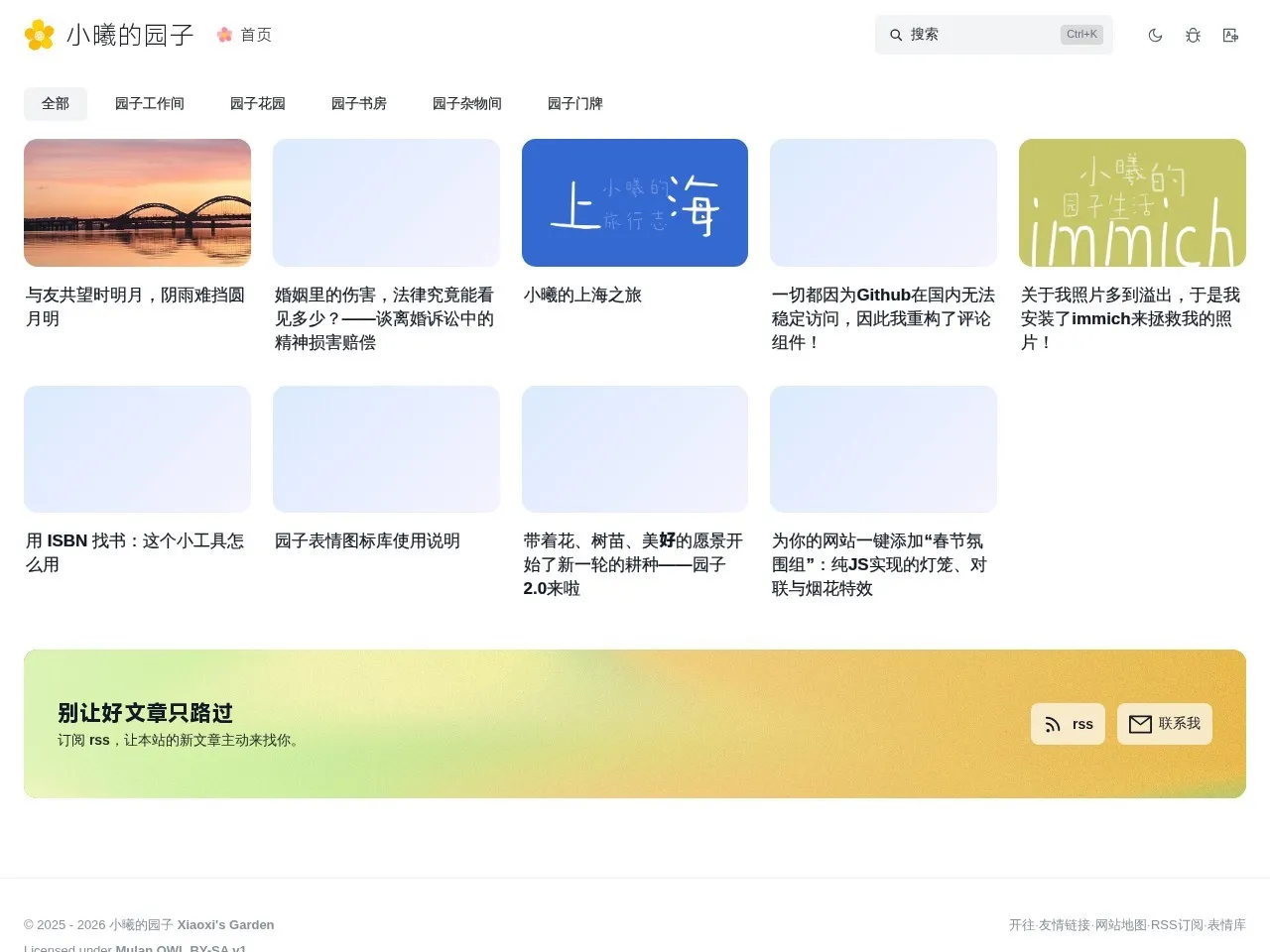This screenshot has width=1270, height=952.
Task: Open article about Github 重构评论组件
Action: [883, 318]
